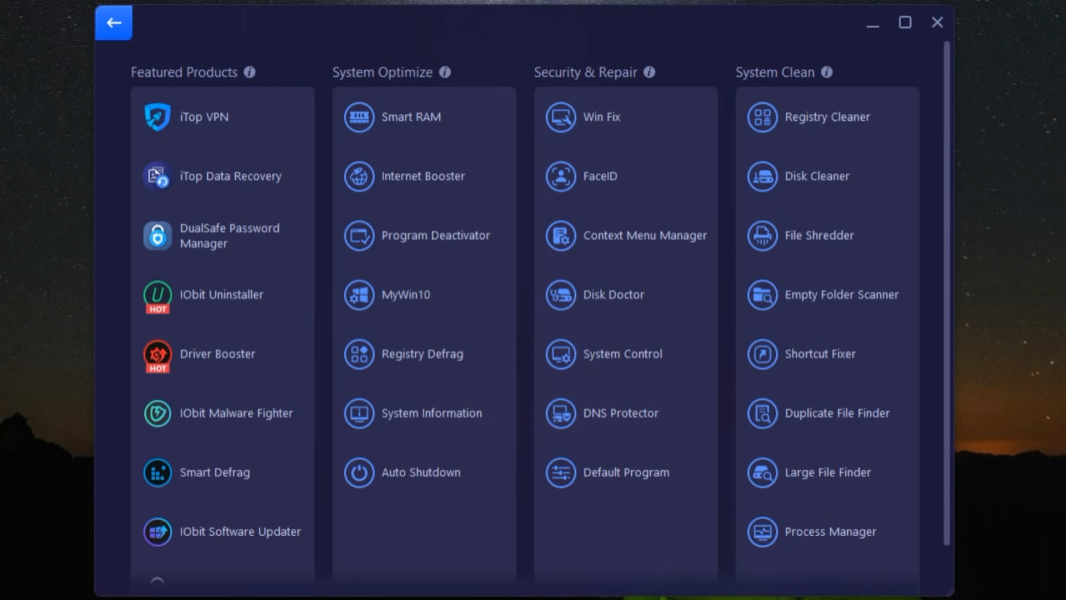Select the IObit Malware Fighter label
The width and height of the screenshot is (1066, 600).
tap(236, 413)
